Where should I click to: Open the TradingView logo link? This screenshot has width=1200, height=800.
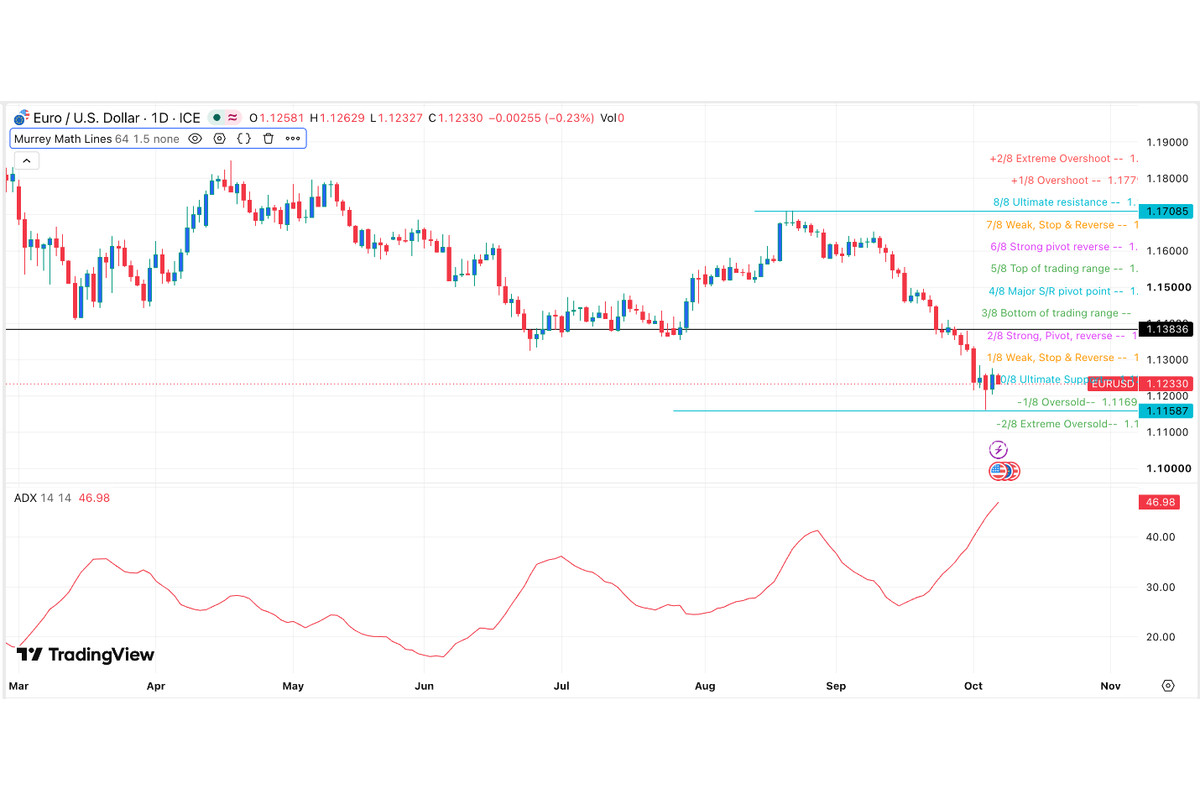[x=86, y=655]
